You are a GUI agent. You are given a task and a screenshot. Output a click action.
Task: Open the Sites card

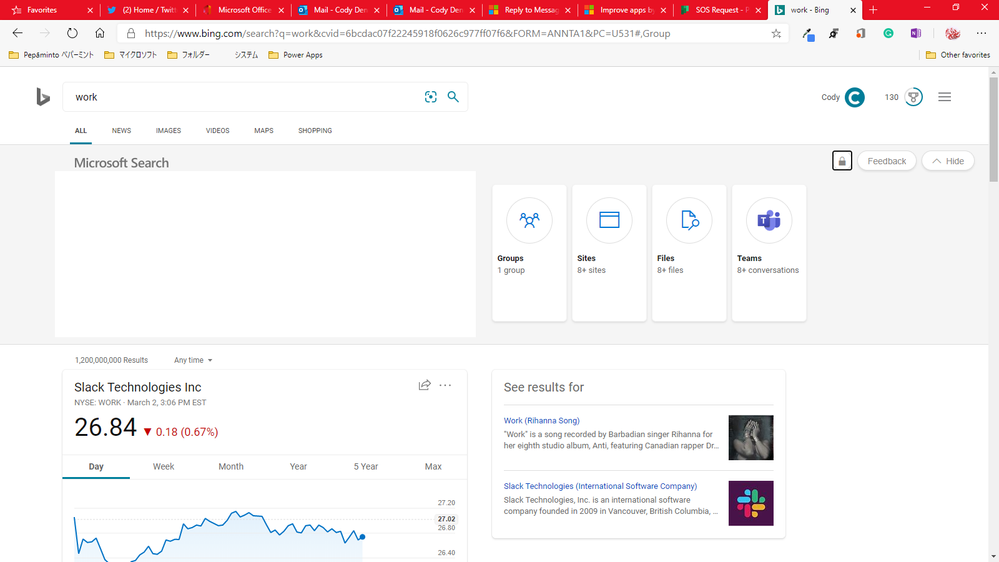609,253
